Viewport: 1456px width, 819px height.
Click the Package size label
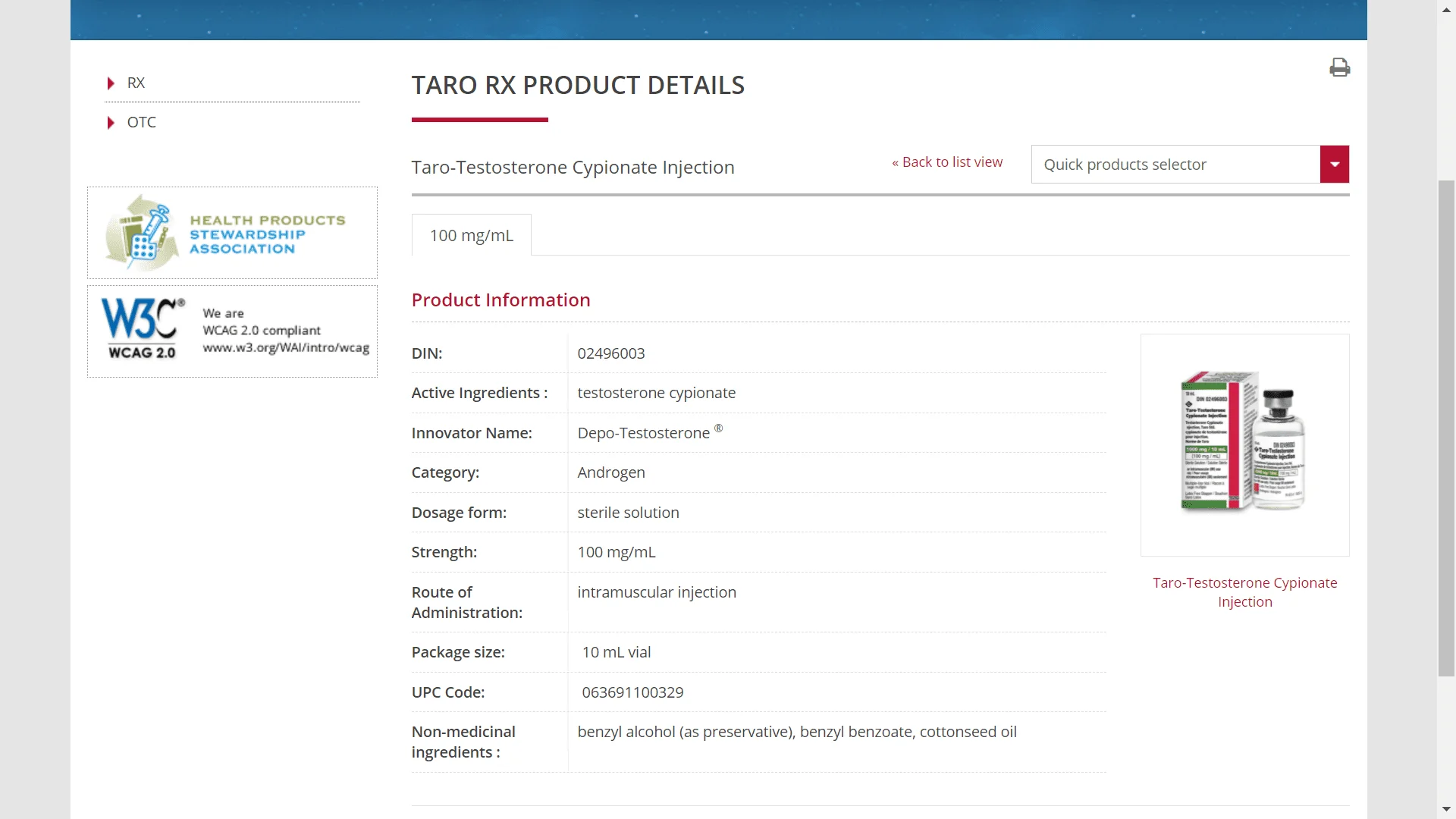pyautogui.click(x=458, y=652)
